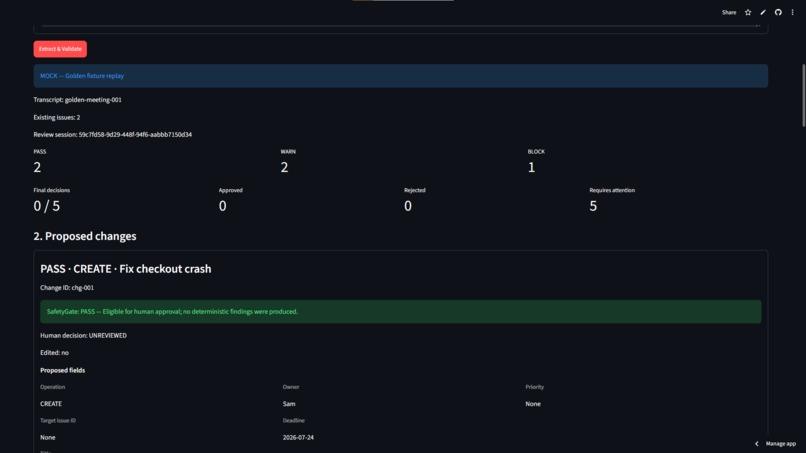Click the green SafetyGate PASS message

pos(400,312)
